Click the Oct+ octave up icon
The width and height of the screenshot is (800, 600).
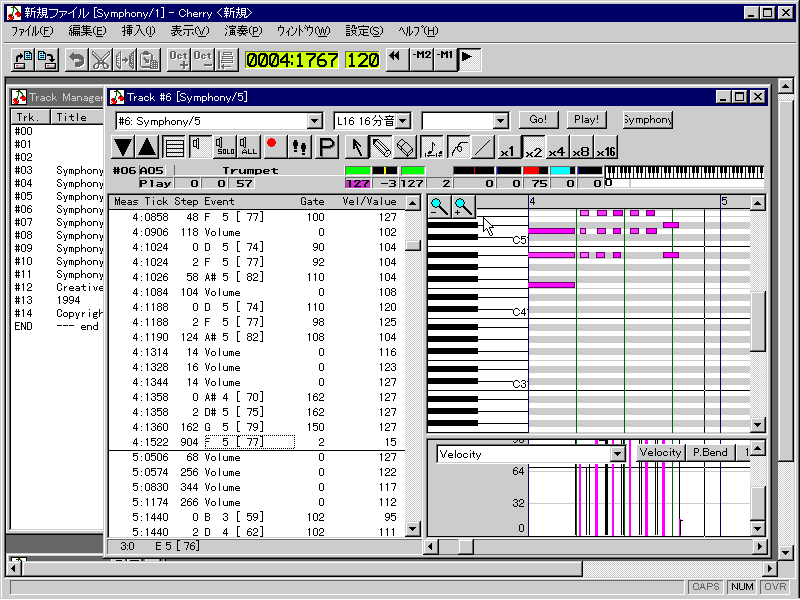pos(179,60)
